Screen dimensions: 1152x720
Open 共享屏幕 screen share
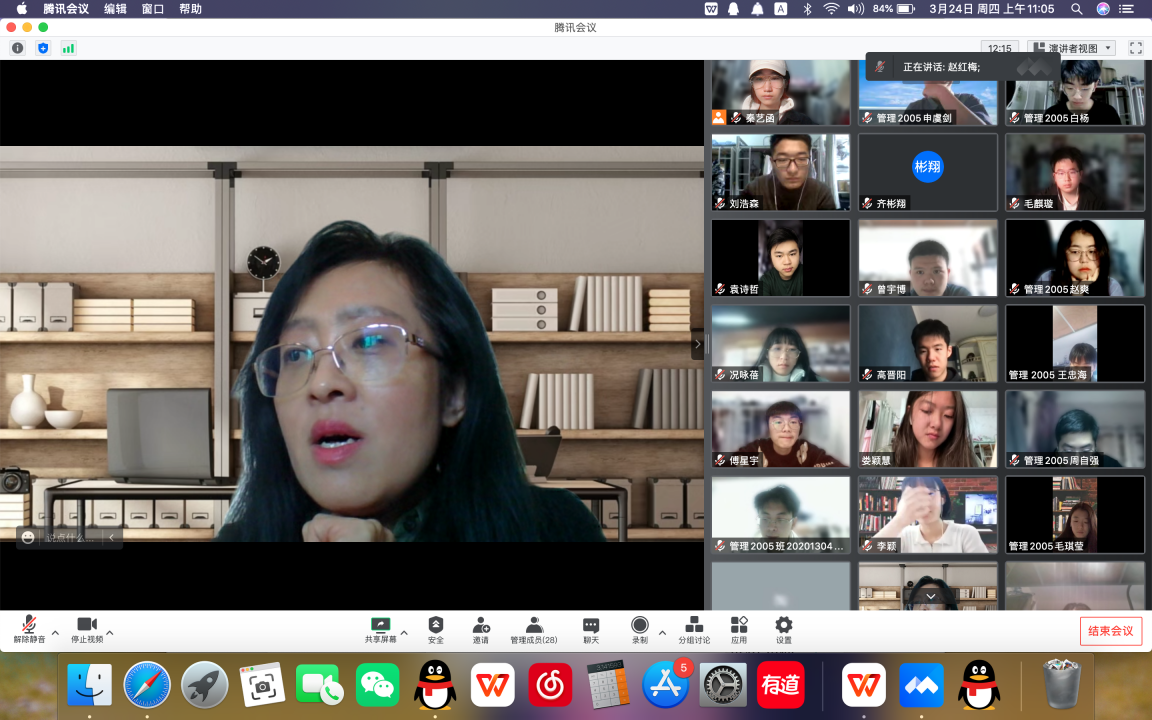[x=380, y=629]
